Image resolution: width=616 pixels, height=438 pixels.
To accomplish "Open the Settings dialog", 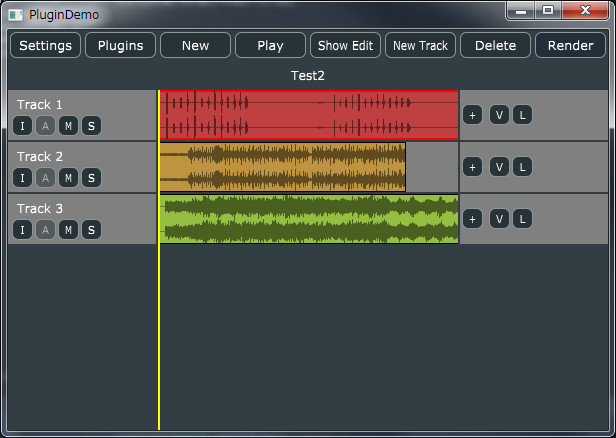I will 46,46.
